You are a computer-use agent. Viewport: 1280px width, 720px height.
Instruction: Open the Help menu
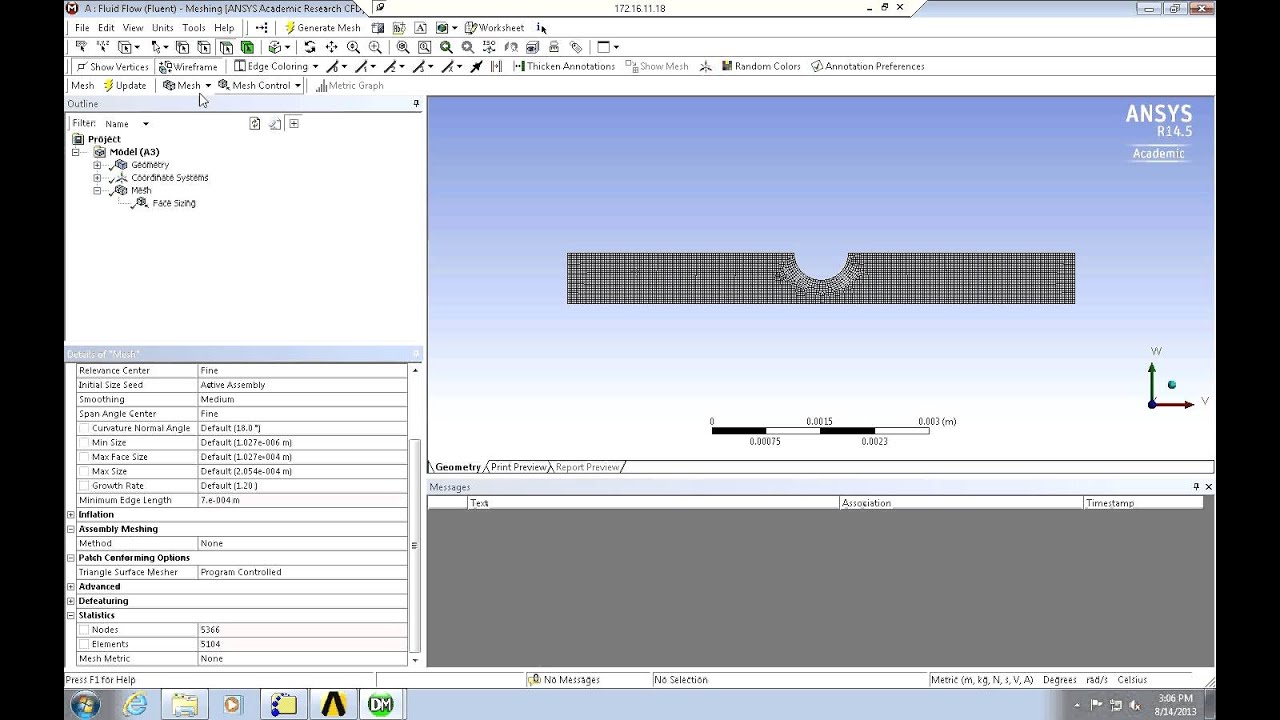(224, 28)
